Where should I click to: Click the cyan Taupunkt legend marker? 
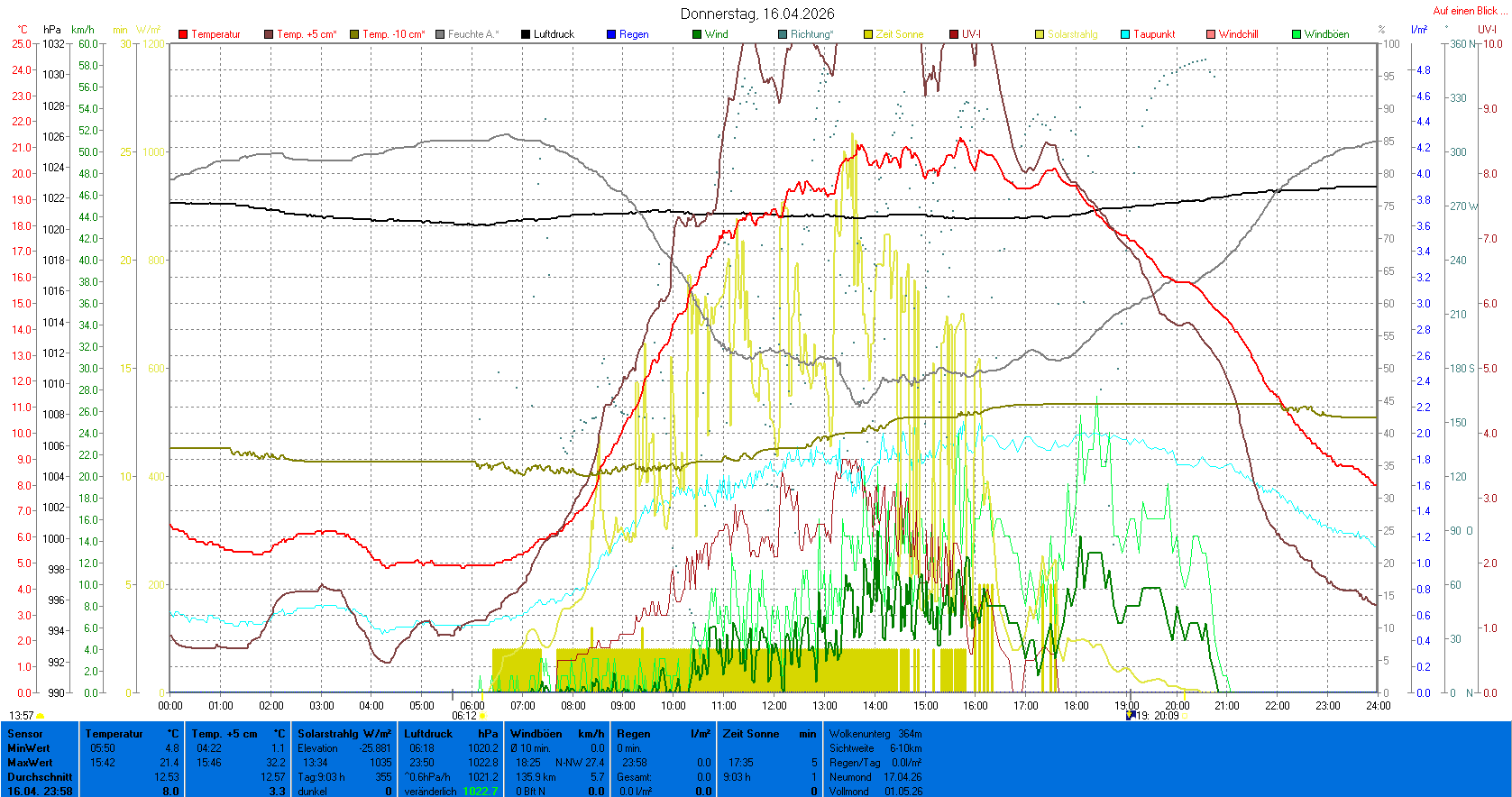[1125, 34]
